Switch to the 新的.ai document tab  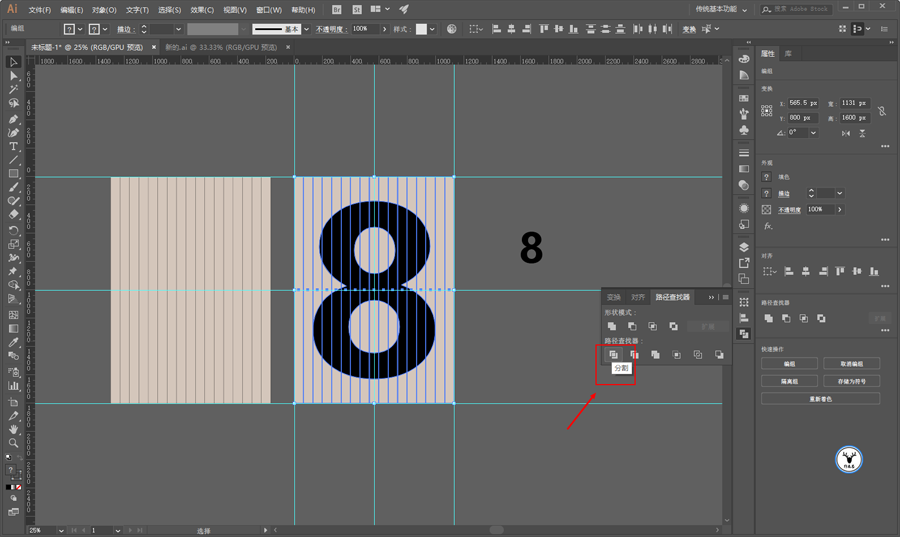220,47
